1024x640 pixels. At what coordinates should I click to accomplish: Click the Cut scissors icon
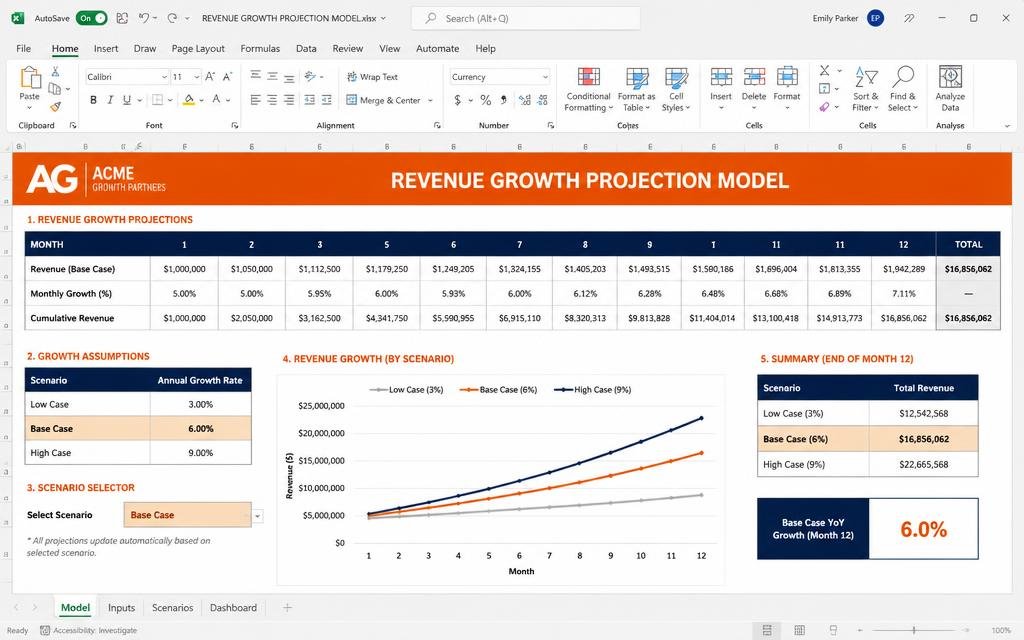(56, 71)
